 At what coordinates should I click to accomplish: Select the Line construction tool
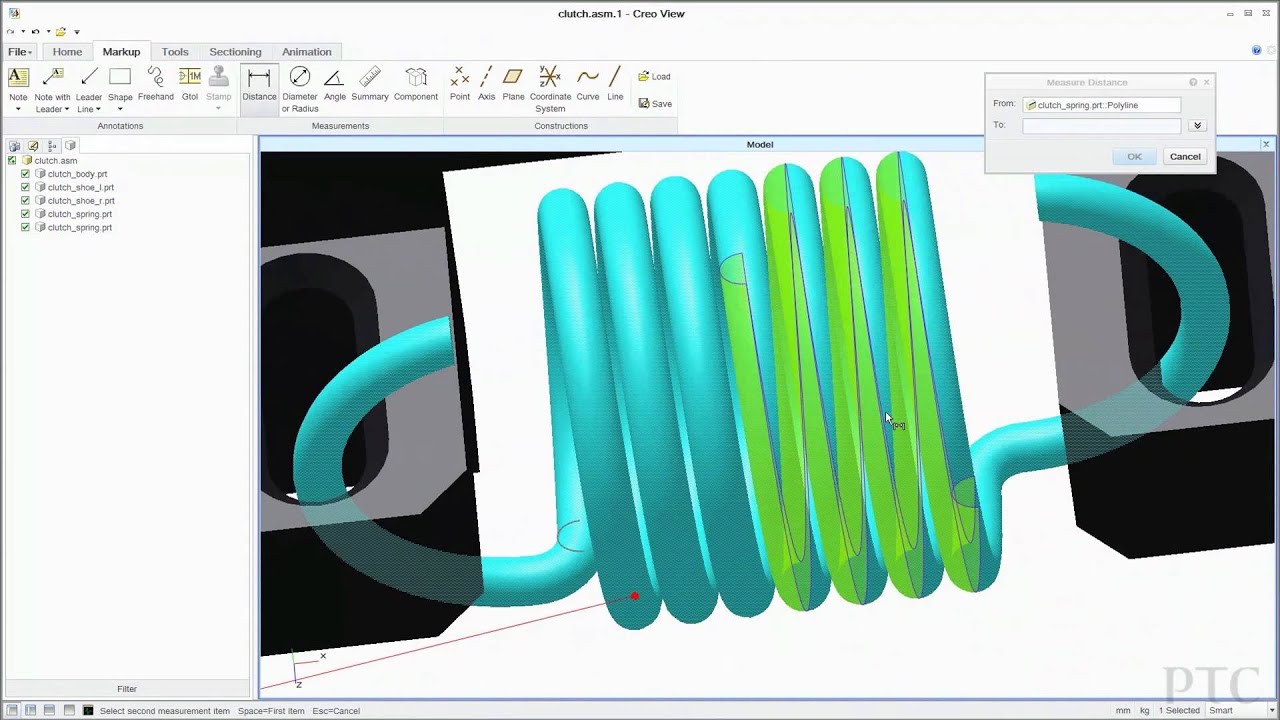click(615, 84)
